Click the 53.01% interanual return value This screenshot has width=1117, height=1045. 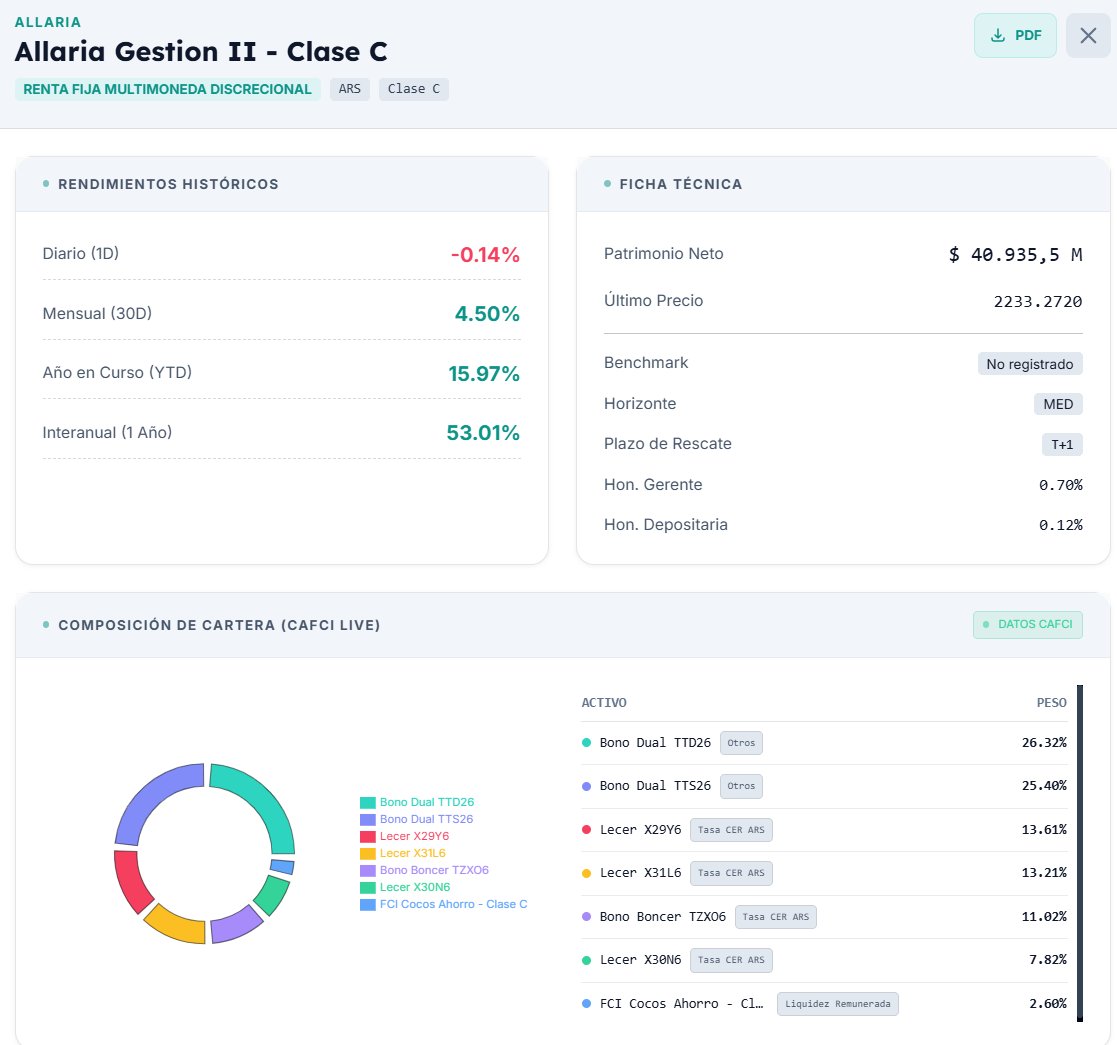tap(483, 433)
